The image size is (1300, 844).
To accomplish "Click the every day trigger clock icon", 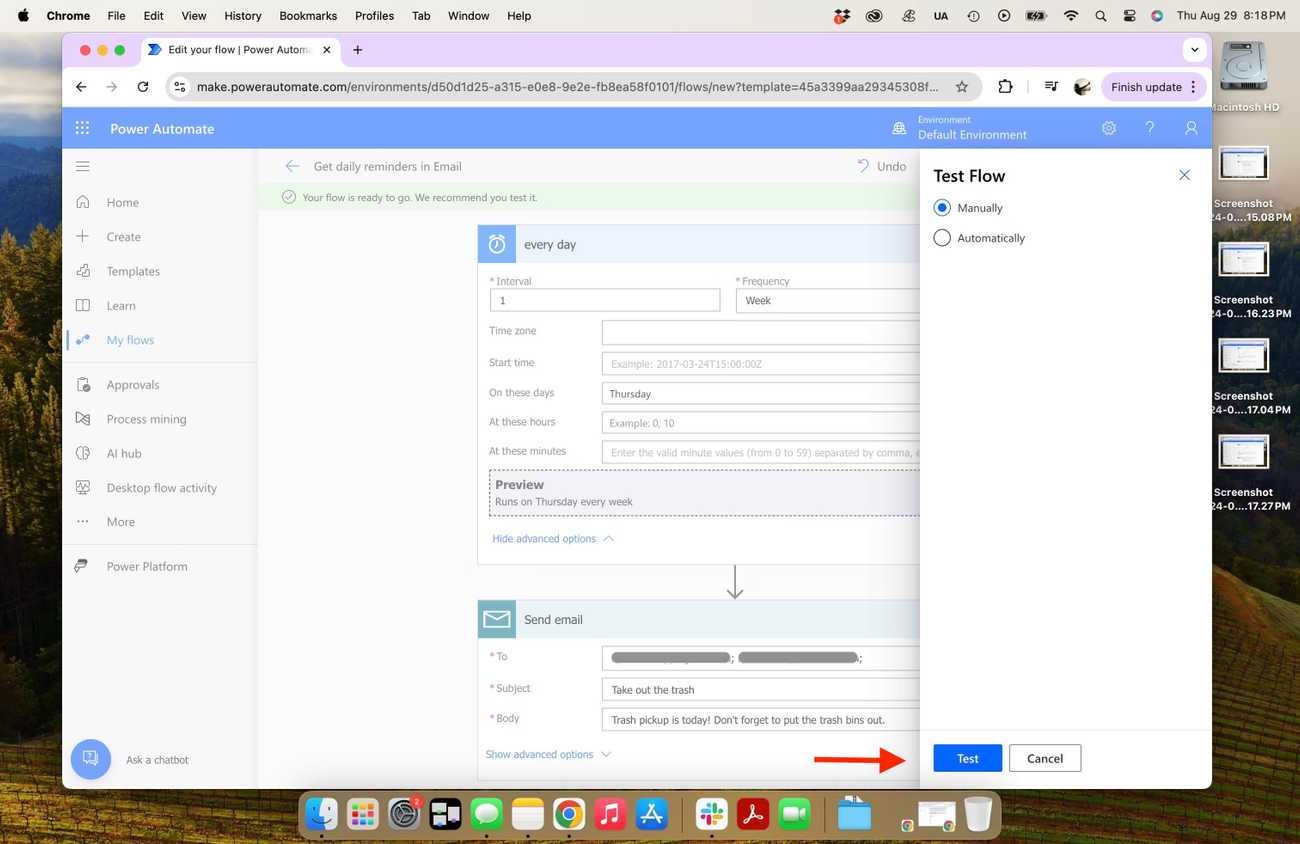I will 497,244.
